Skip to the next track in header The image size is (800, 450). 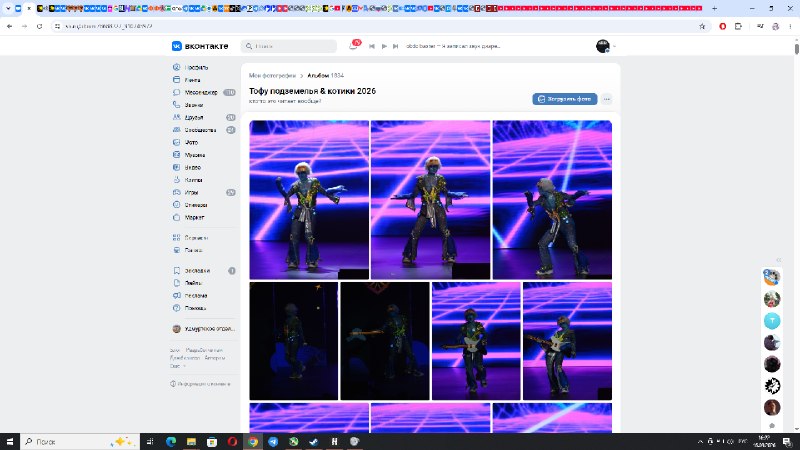coord(395,46)
